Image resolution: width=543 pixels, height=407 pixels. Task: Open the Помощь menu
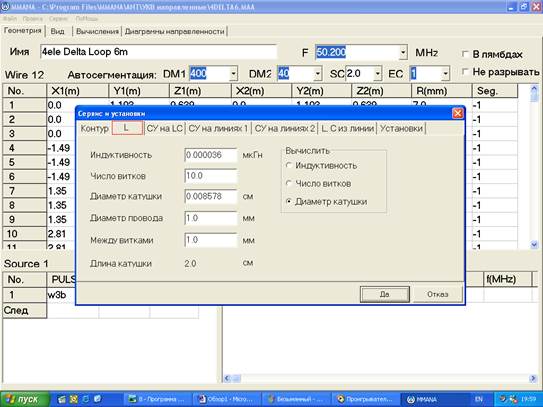coord(87,19)
